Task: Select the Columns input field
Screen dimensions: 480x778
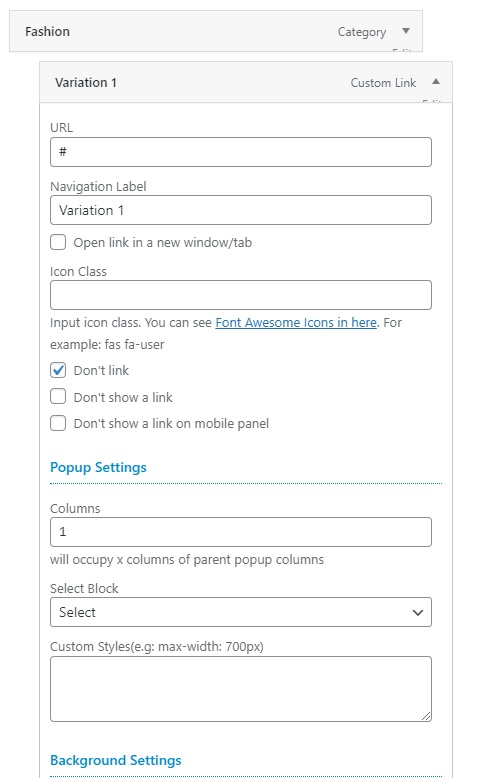Action: [241, 532]
